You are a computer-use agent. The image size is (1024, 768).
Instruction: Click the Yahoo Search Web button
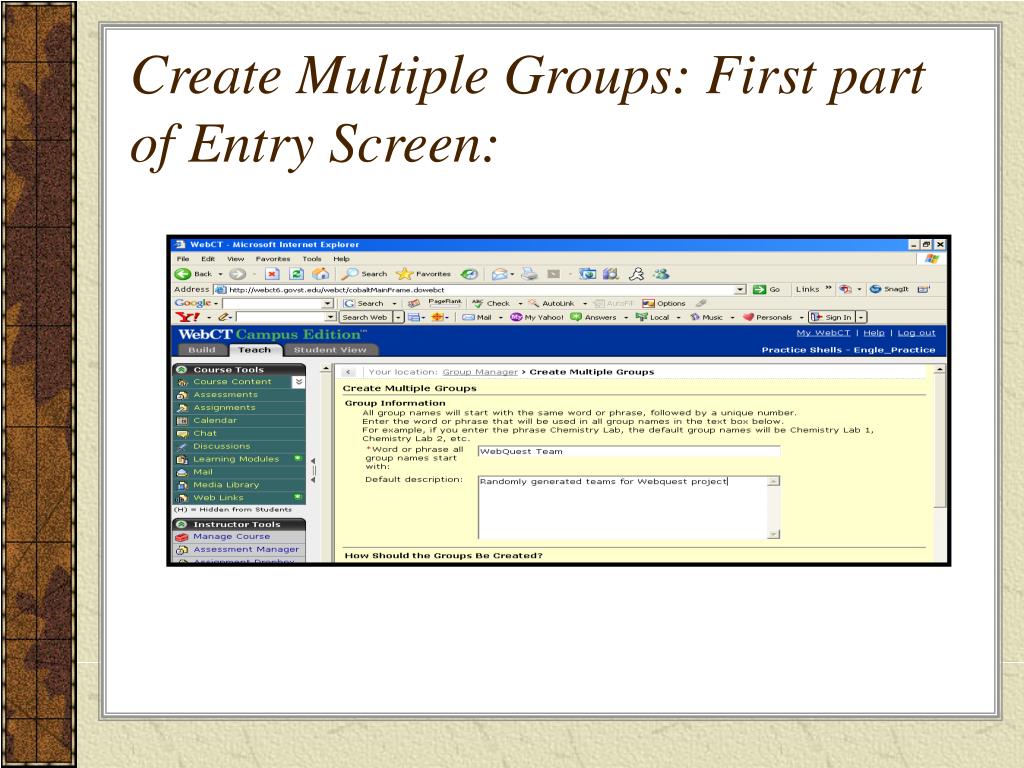point(364,317)
